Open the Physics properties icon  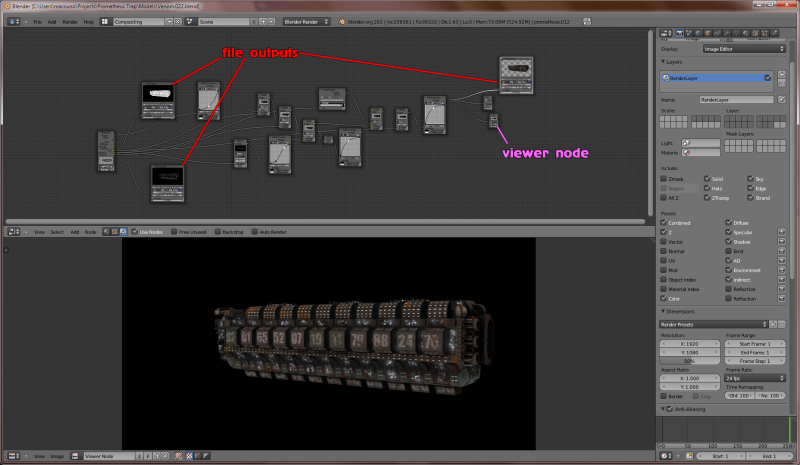point(773,33)
